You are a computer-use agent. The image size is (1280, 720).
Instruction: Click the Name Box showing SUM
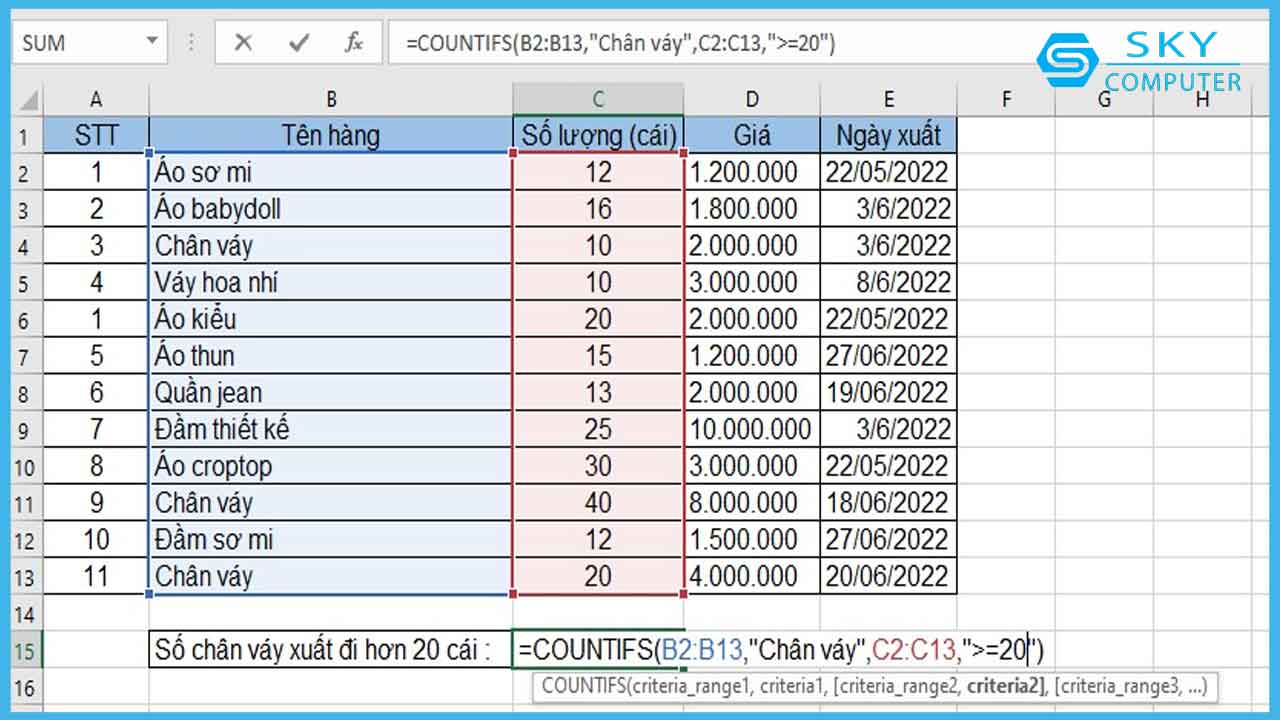coord(78,43)
